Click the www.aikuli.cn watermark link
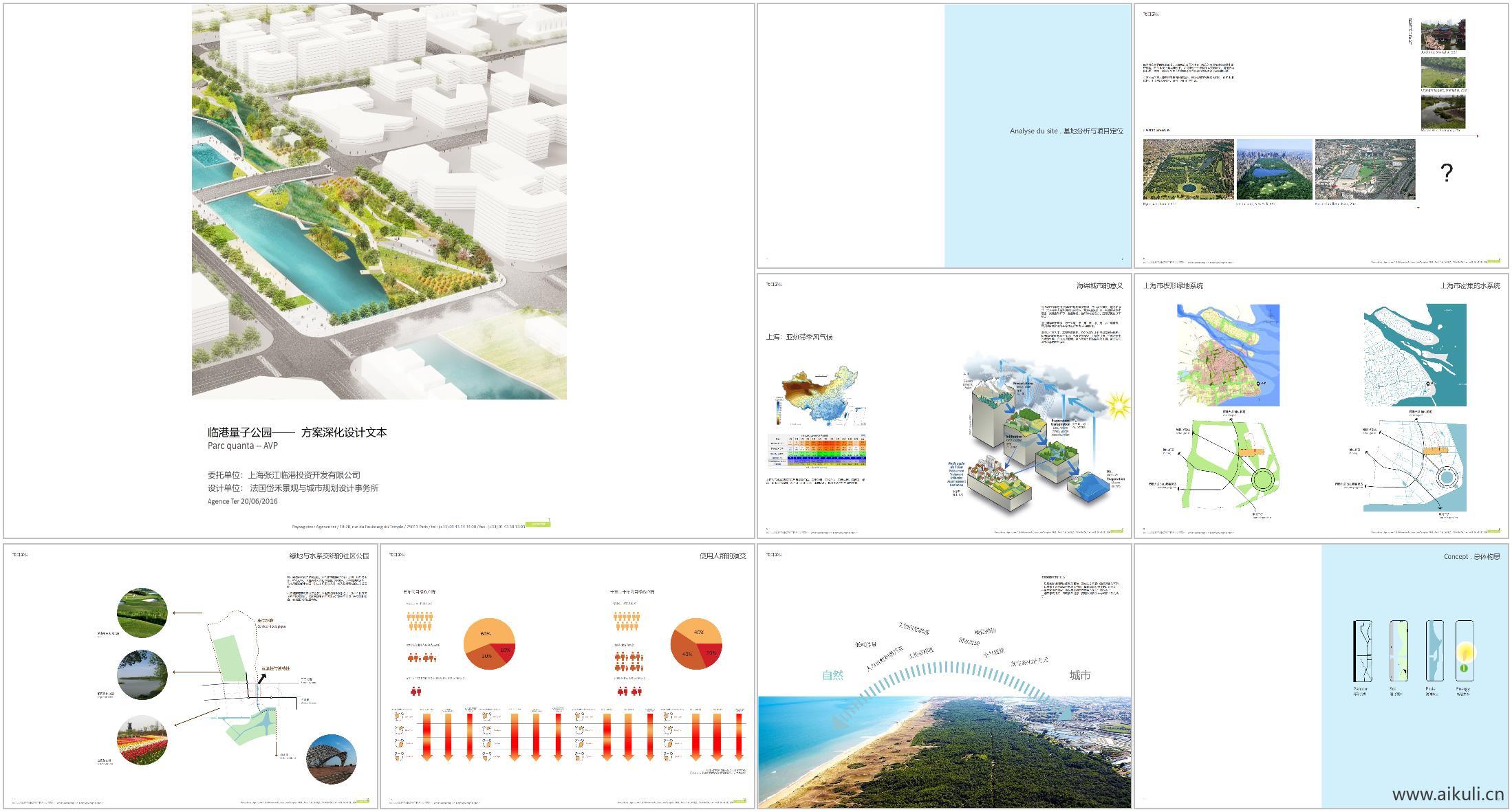Image resolution: width=1512 pixels, height=812 pixels. [x=1447, y=795]
